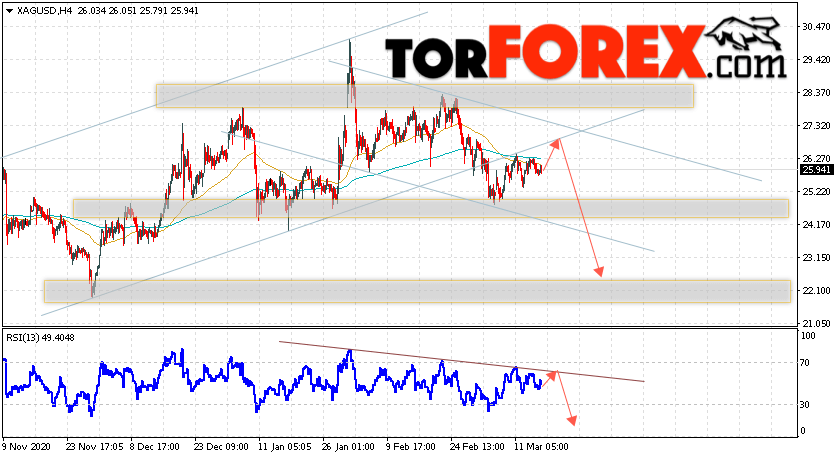Click the RSI 70 level label

(x=805, y=363)
